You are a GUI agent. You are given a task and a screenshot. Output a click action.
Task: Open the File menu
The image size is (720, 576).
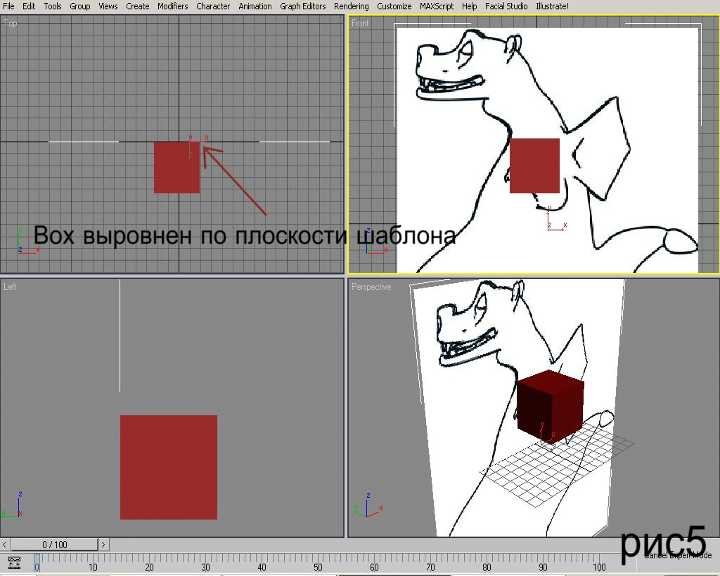point(8,6)
